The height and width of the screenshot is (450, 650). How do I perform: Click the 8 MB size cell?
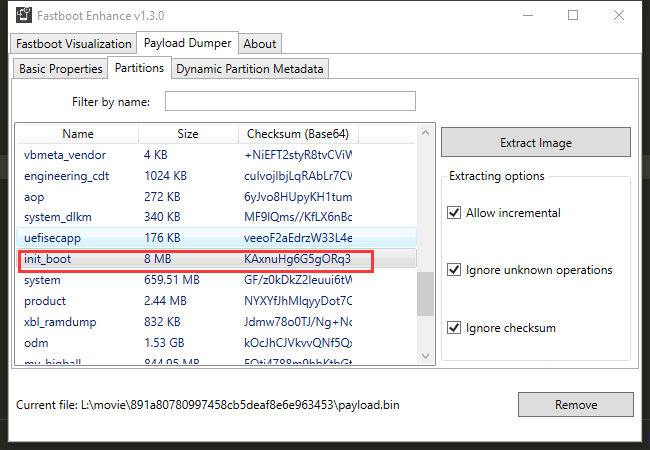point(158,259)
